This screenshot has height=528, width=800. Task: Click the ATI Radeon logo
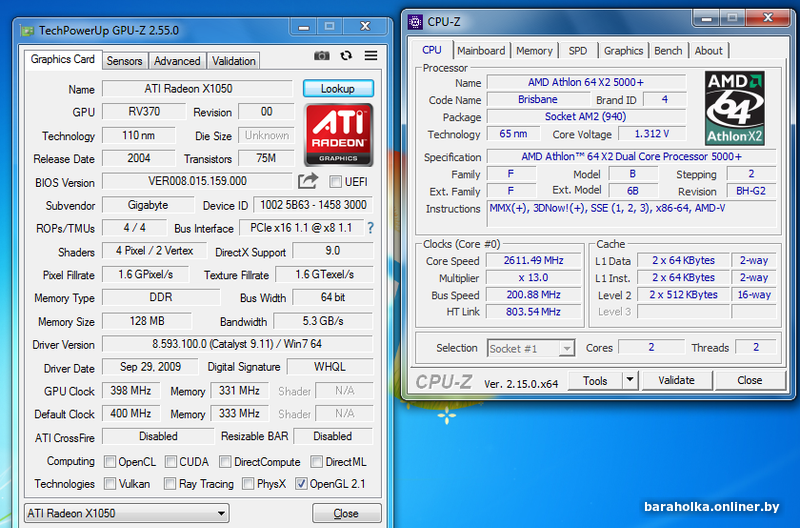pos(338,135)
